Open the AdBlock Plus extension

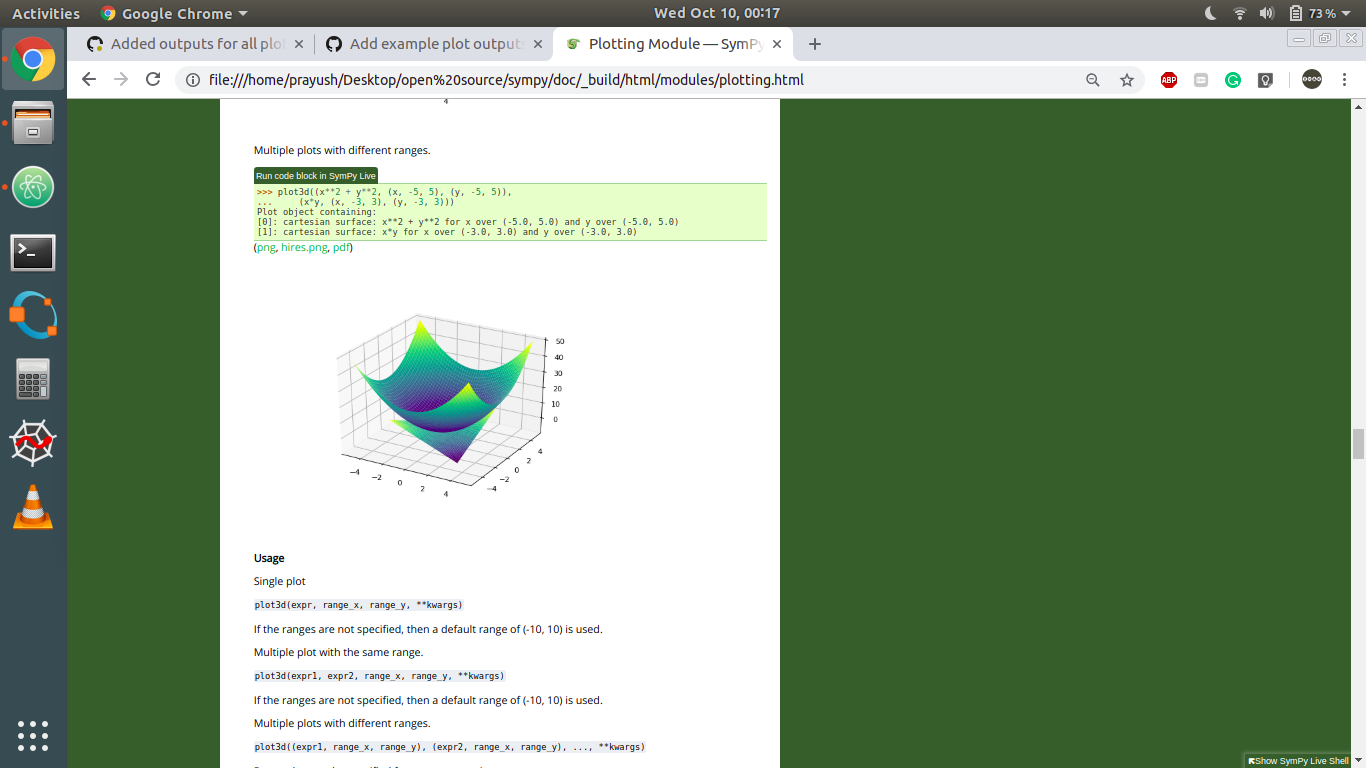point(1168,79)
